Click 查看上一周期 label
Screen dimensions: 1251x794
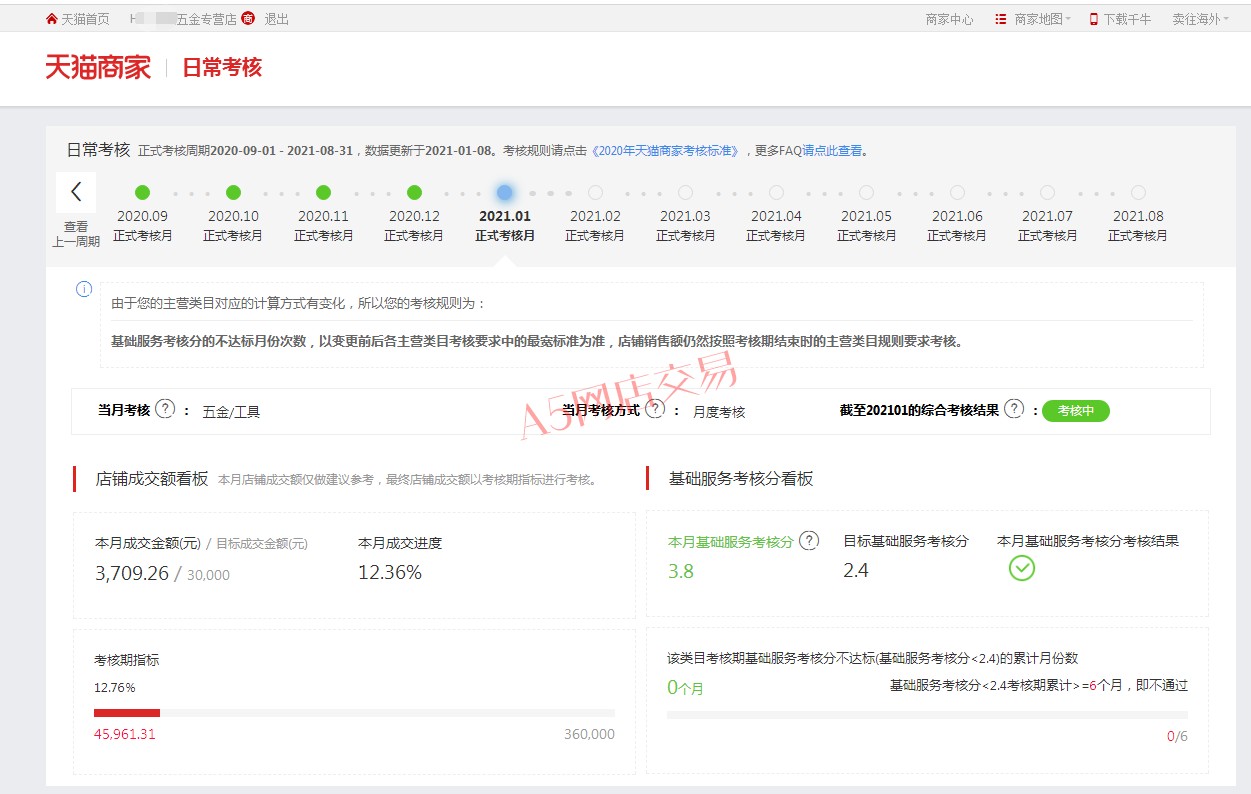pos(76,234)
